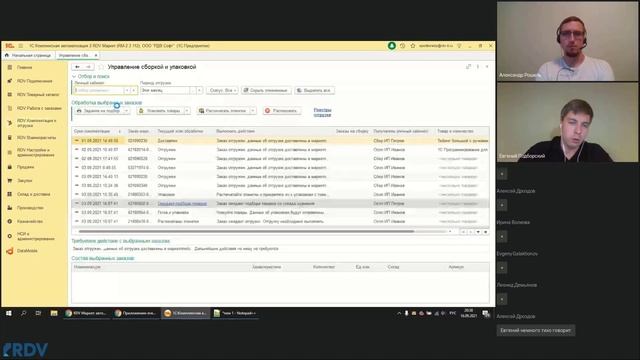Add the form to favorites with the star near the title
Image resolution: width=640 pixels, height=360 pixels.
(x=101, y=67)
